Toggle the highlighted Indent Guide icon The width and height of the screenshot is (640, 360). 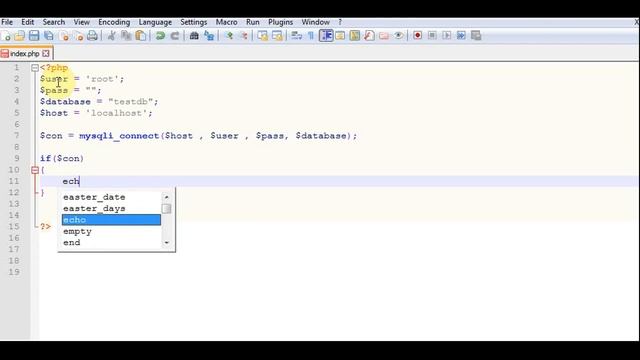pos(326,36)
